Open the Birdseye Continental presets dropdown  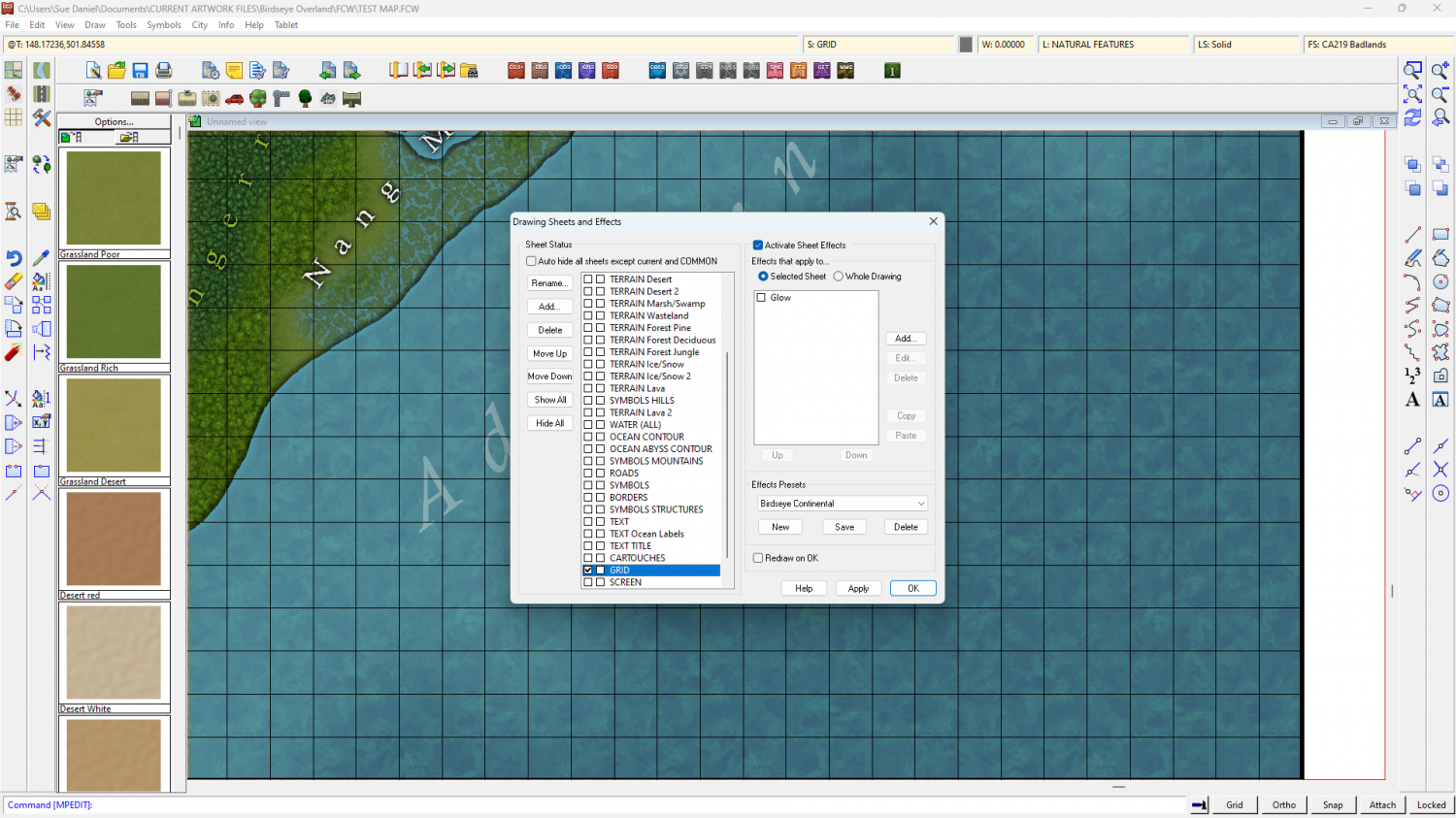[842, 504]
